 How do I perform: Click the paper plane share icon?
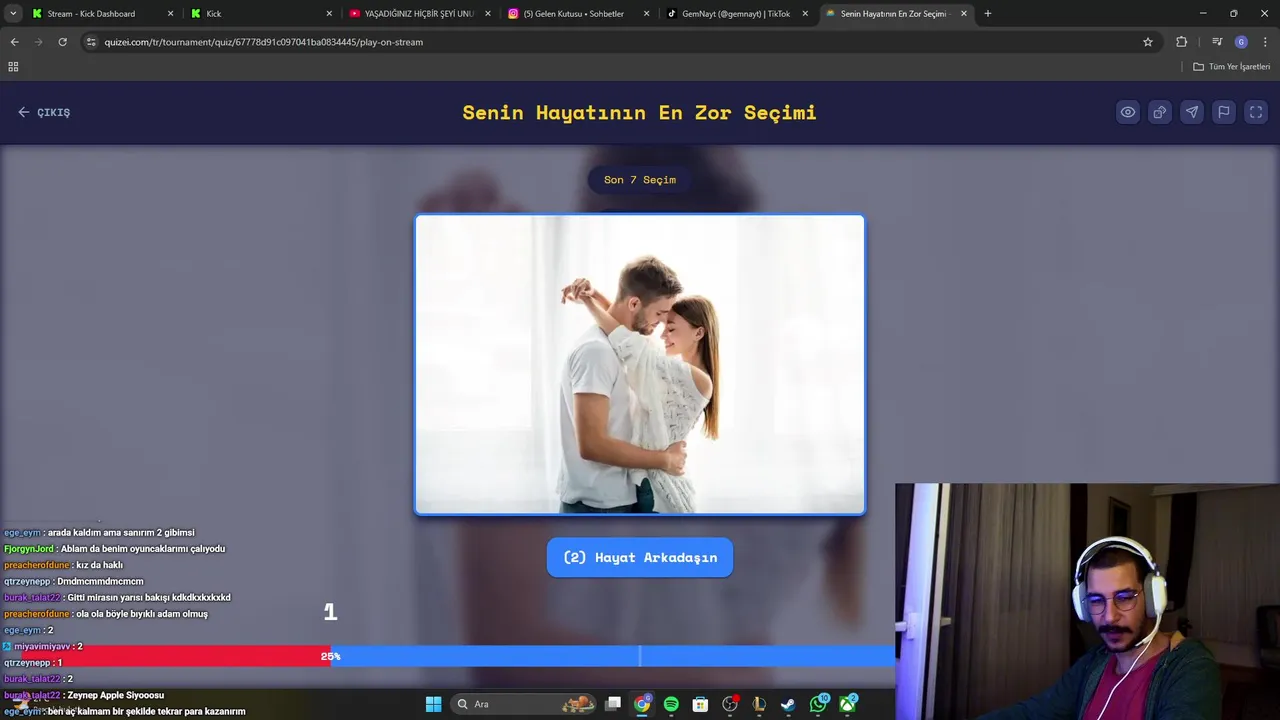1192,112
